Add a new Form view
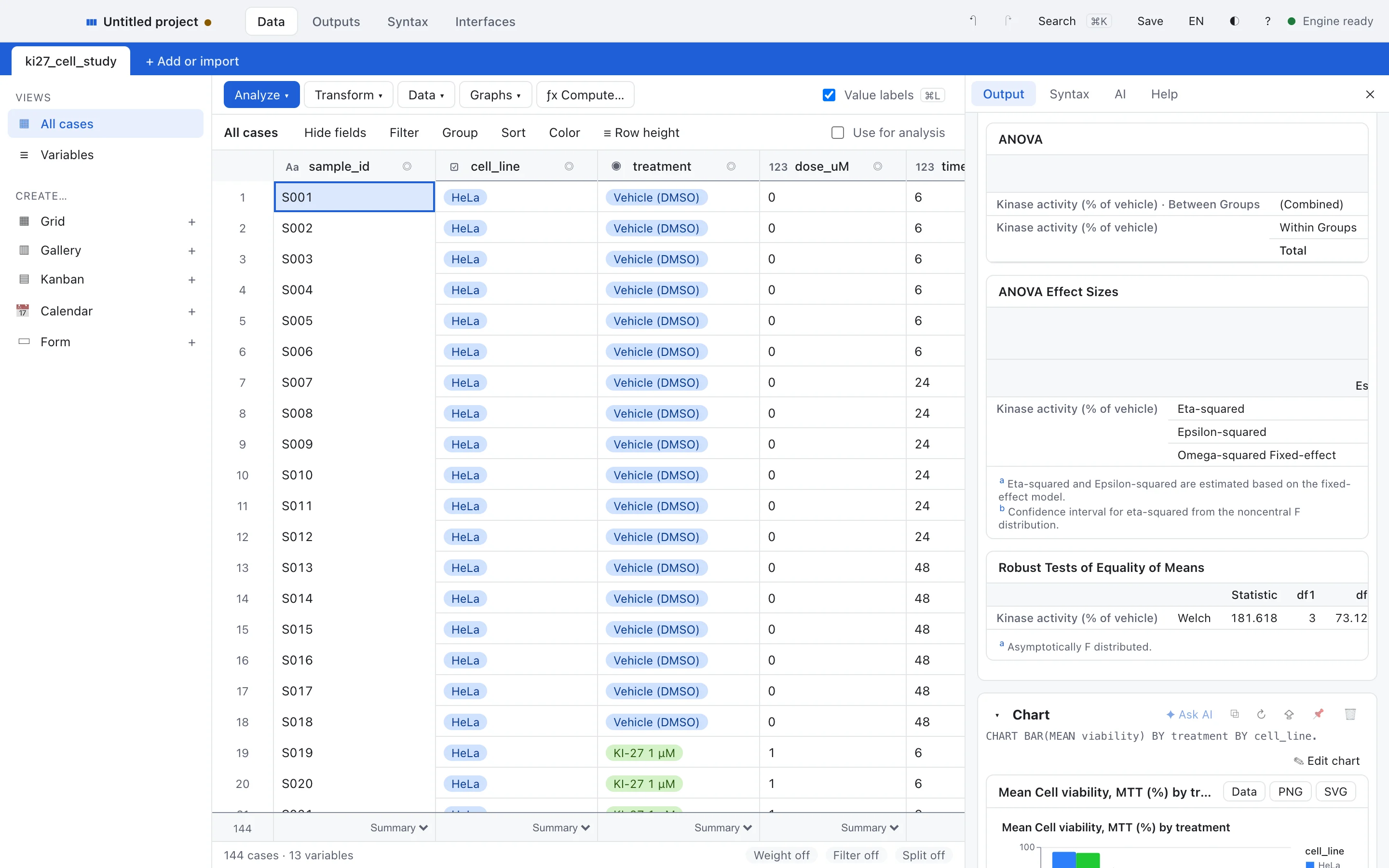The height and width of the screenshot is (868, 1389). coord(191,342)
